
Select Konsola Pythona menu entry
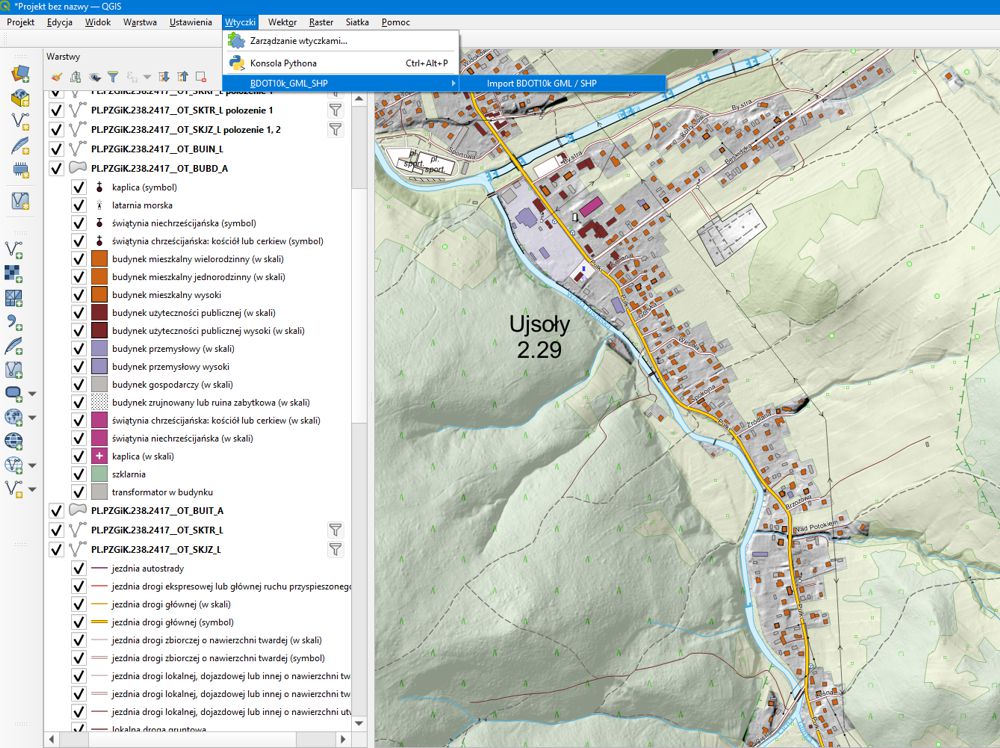click(341, 63)
